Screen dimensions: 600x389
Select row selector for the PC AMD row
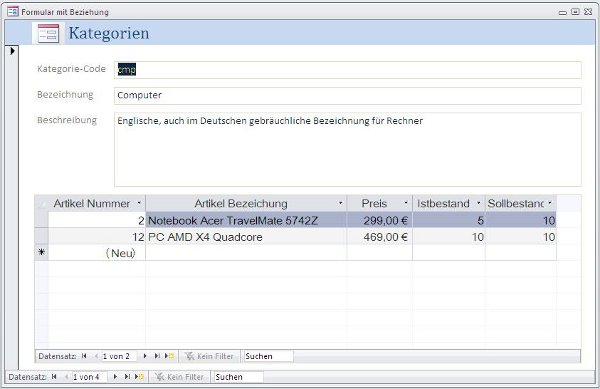click(x=41, y=236)
